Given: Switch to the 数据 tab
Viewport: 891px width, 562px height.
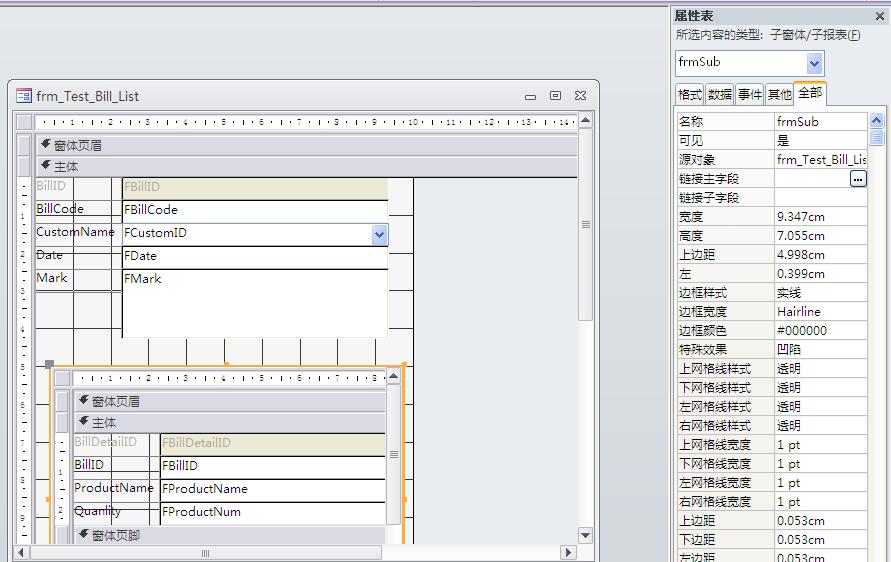Looking at the screenshot, I should pos(719,94).
